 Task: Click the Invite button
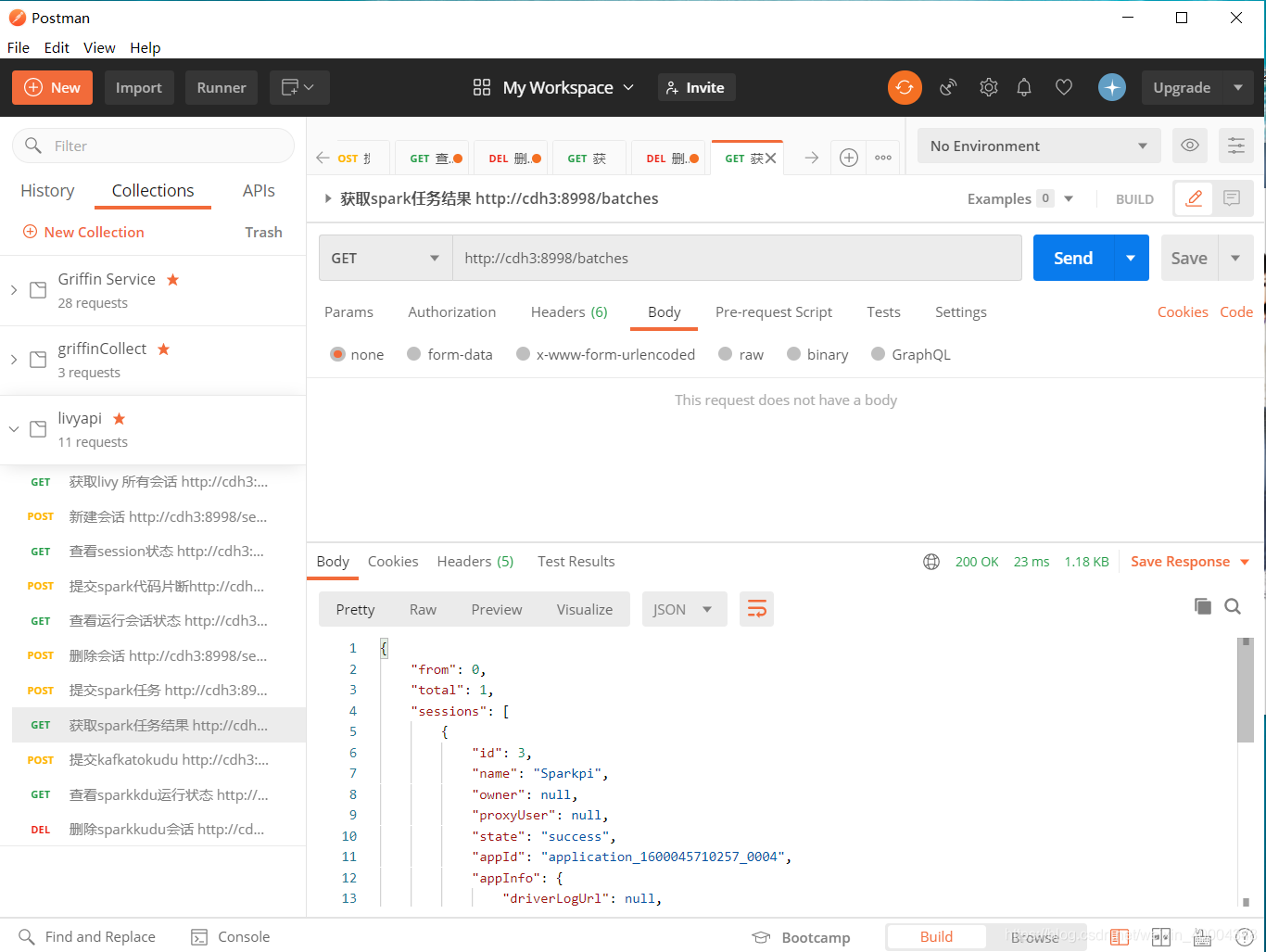tap(696, 87)
